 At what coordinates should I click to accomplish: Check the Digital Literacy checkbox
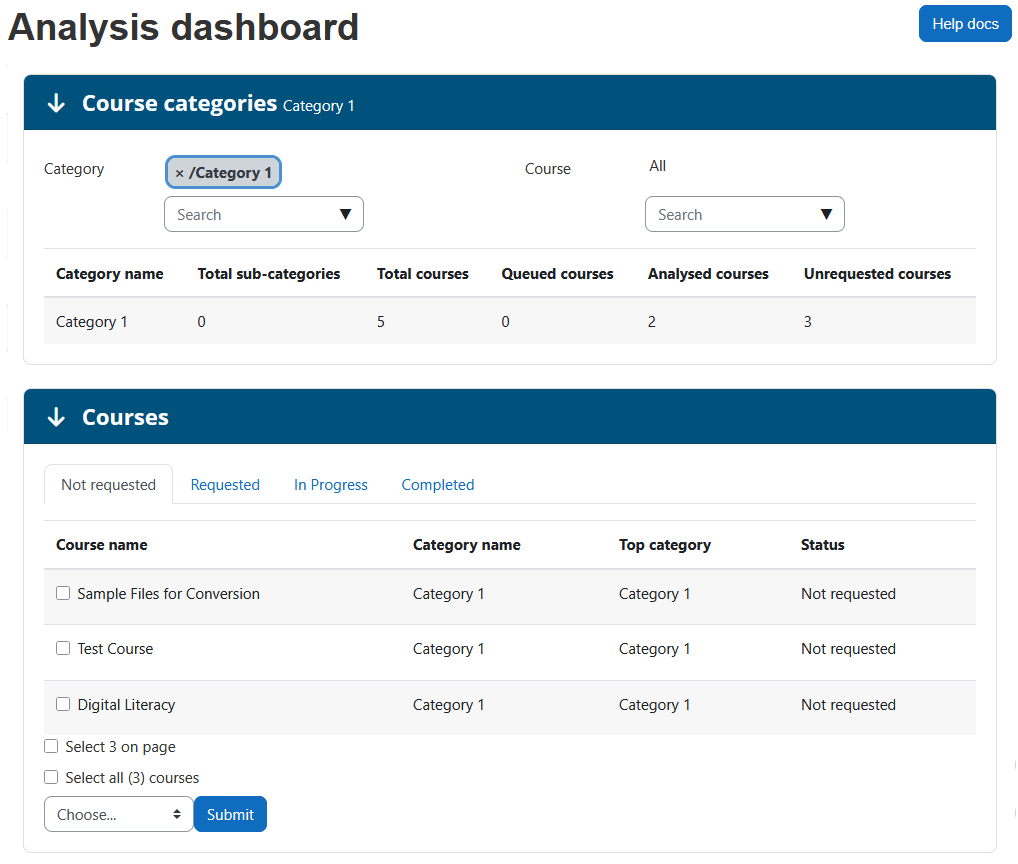pyautogui.click(x=63, y=704)
